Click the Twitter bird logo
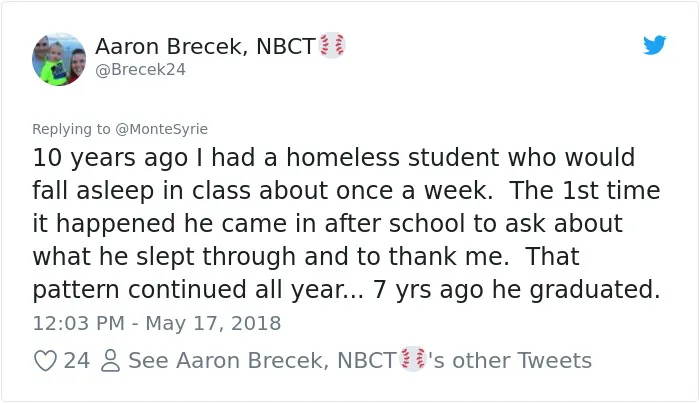This screenshot has height=403, width=700. pyautogui.click(x=654, y=45)
